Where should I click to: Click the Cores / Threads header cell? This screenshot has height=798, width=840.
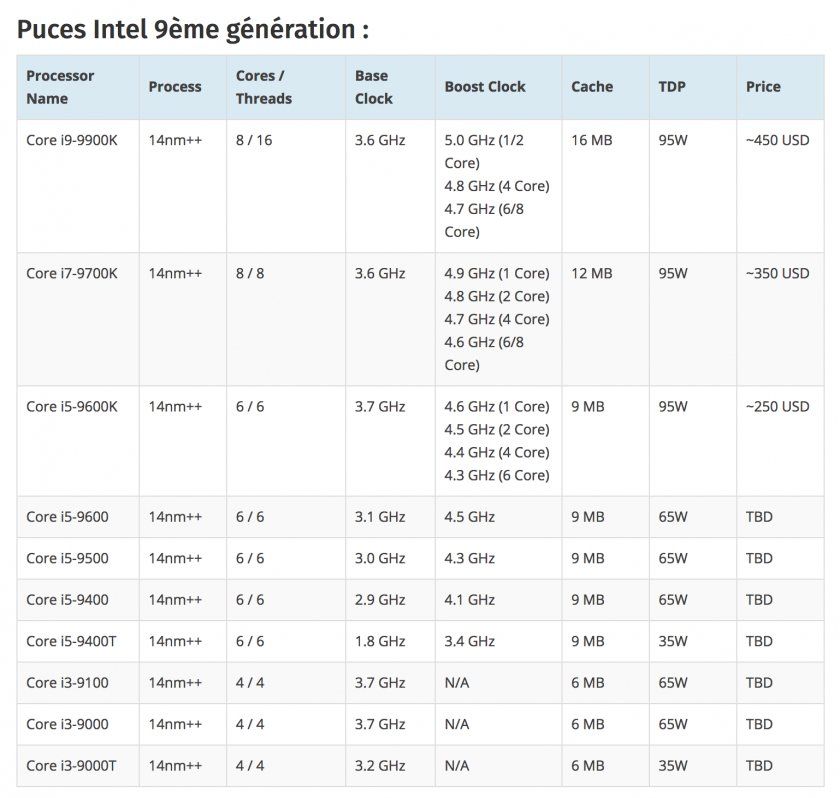(264, 87)
